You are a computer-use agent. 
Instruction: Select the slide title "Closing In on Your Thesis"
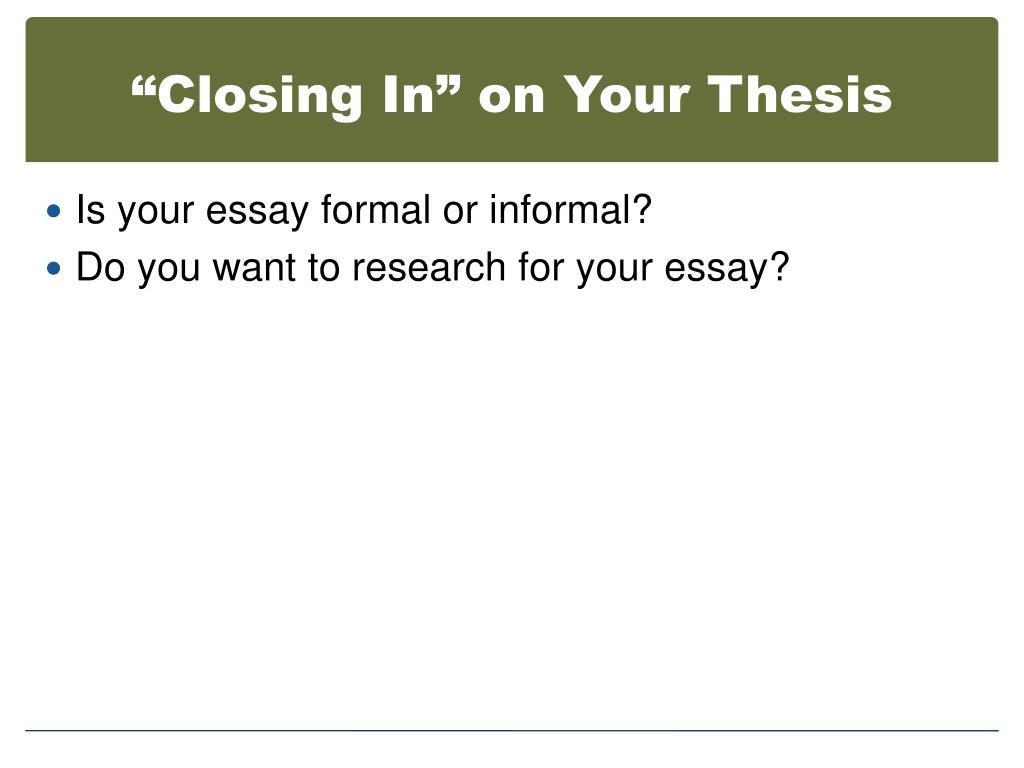(x=511, y=95)
